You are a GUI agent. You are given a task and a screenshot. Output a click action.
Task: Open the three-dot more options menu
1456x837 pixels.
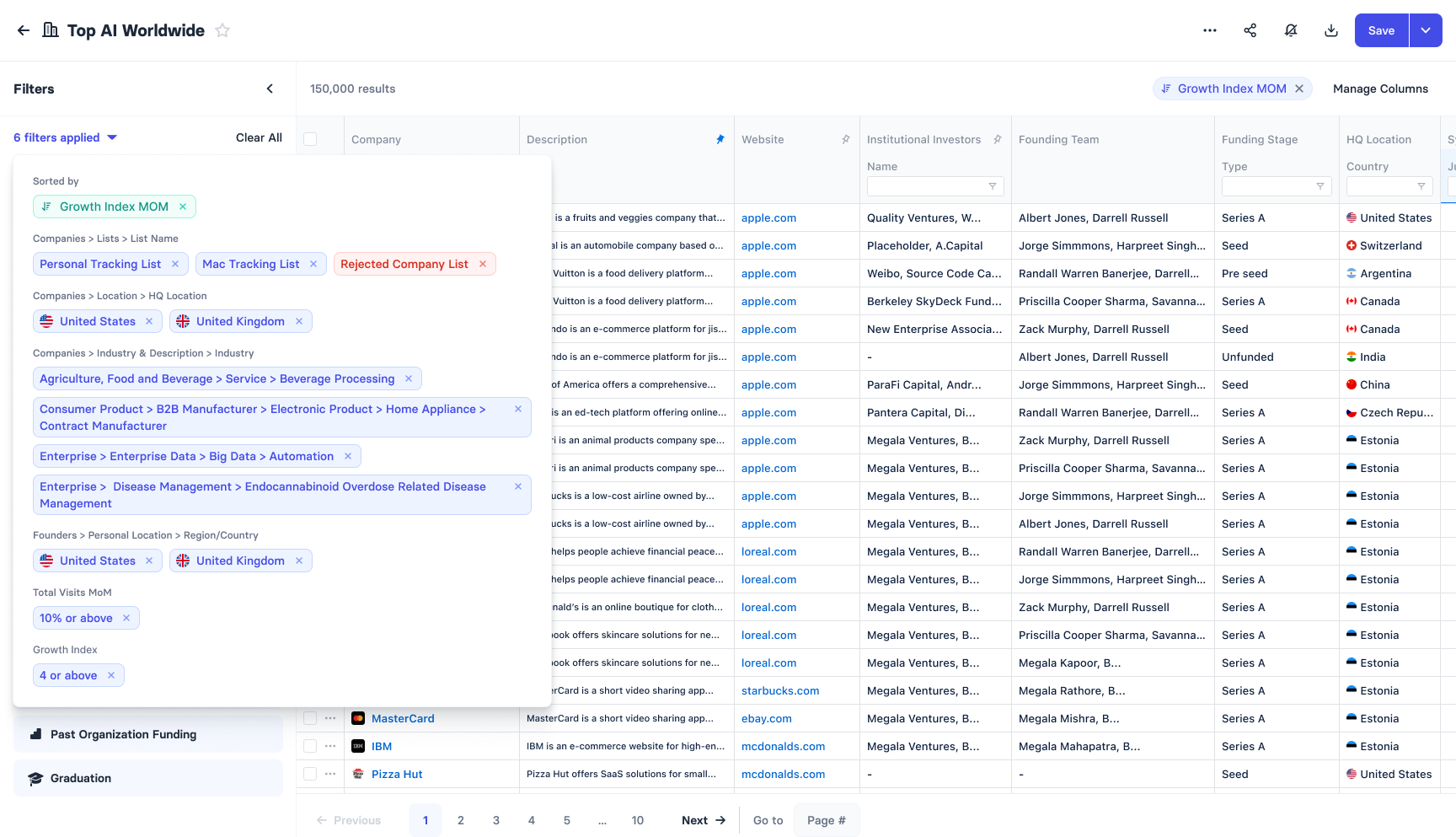(1210, 30)
